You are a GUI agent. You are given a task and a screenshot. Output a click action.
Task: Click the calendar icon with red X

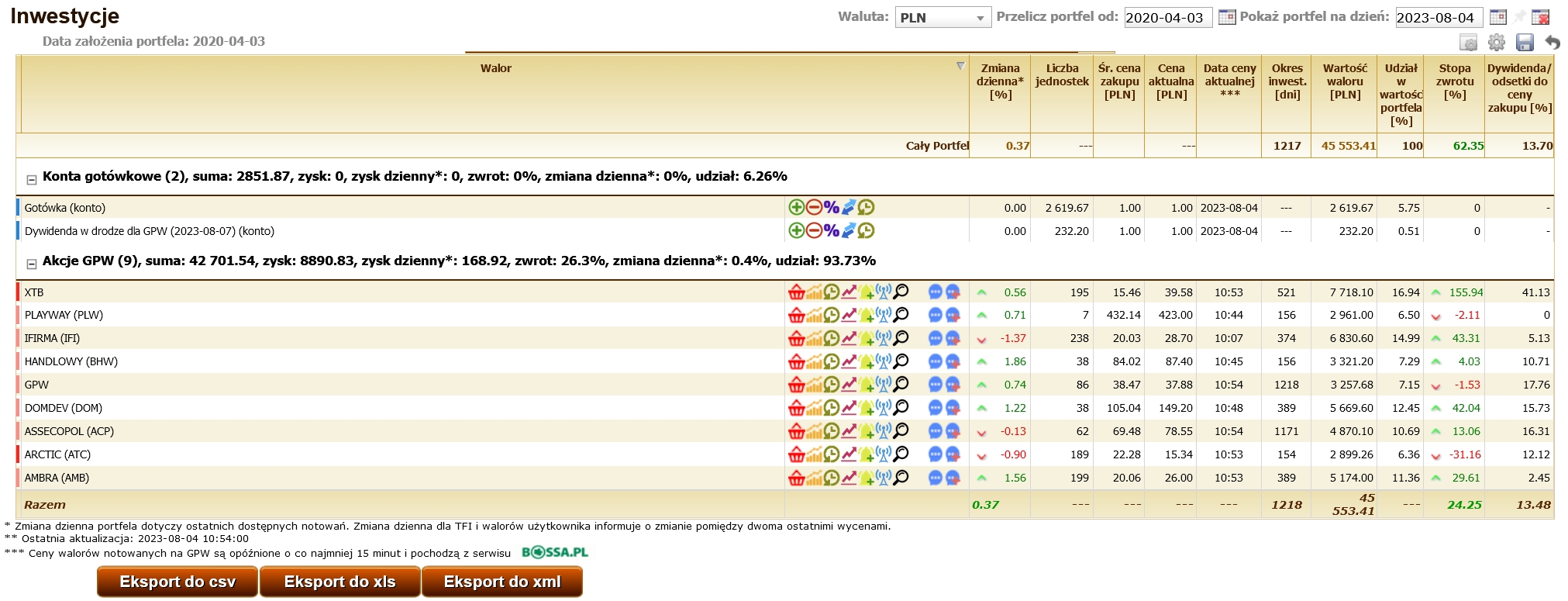[x=1541, y=17]
